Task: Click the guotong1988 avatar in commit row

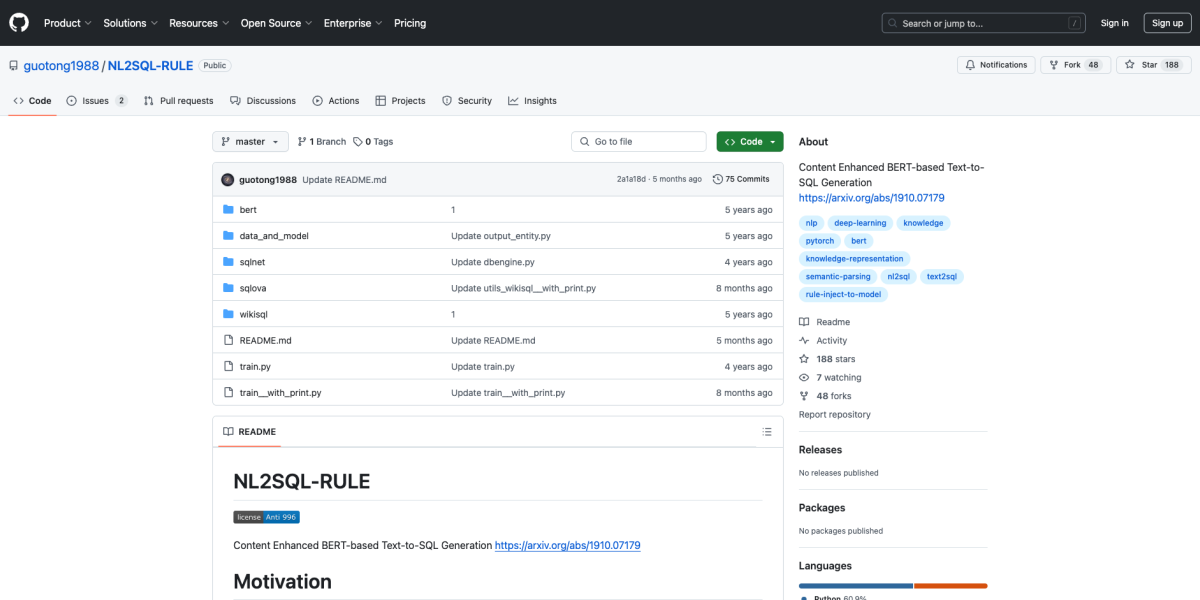Action: 228,180
